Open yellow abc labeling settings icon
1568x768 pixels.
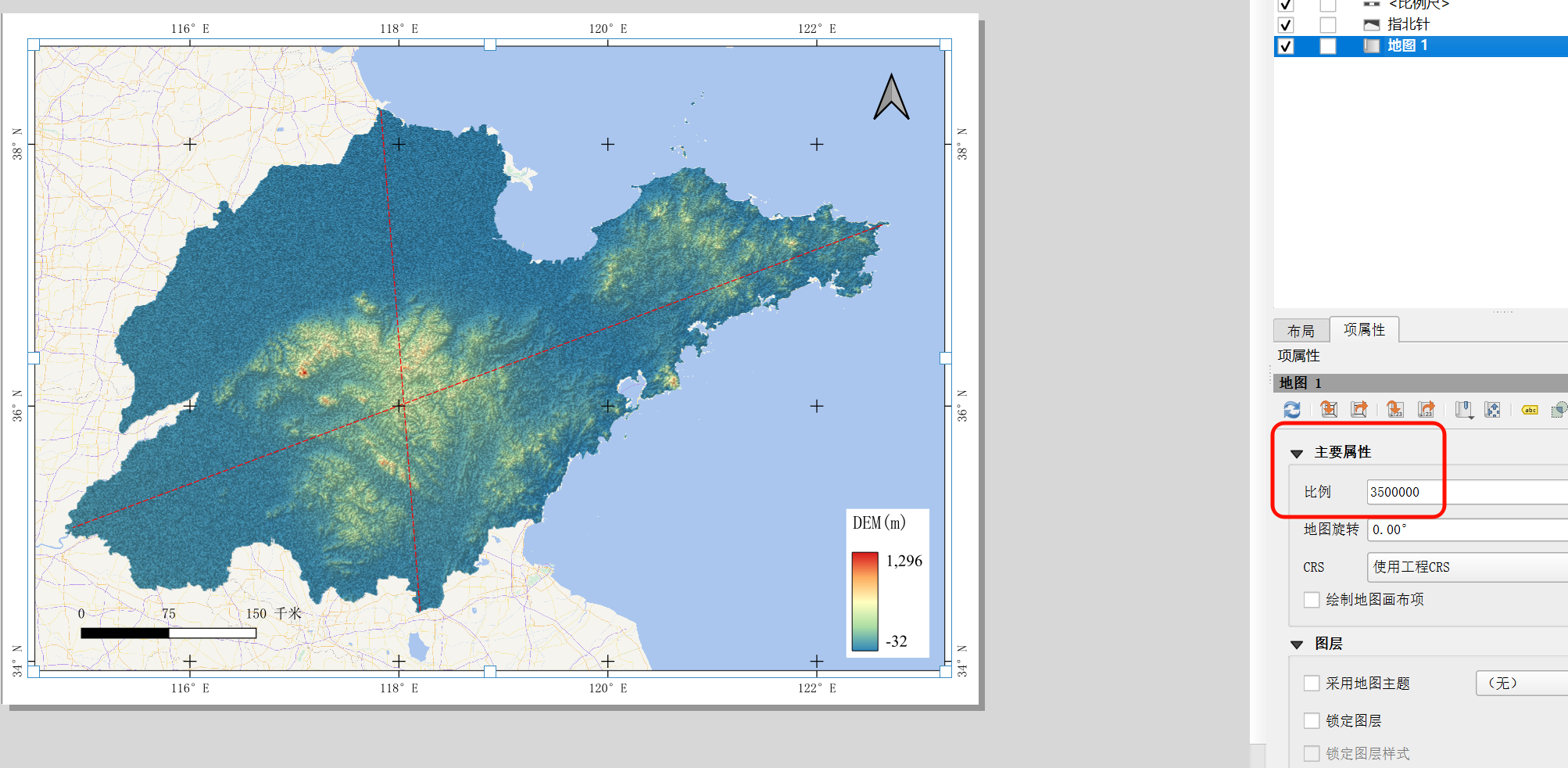point(1530,409)
